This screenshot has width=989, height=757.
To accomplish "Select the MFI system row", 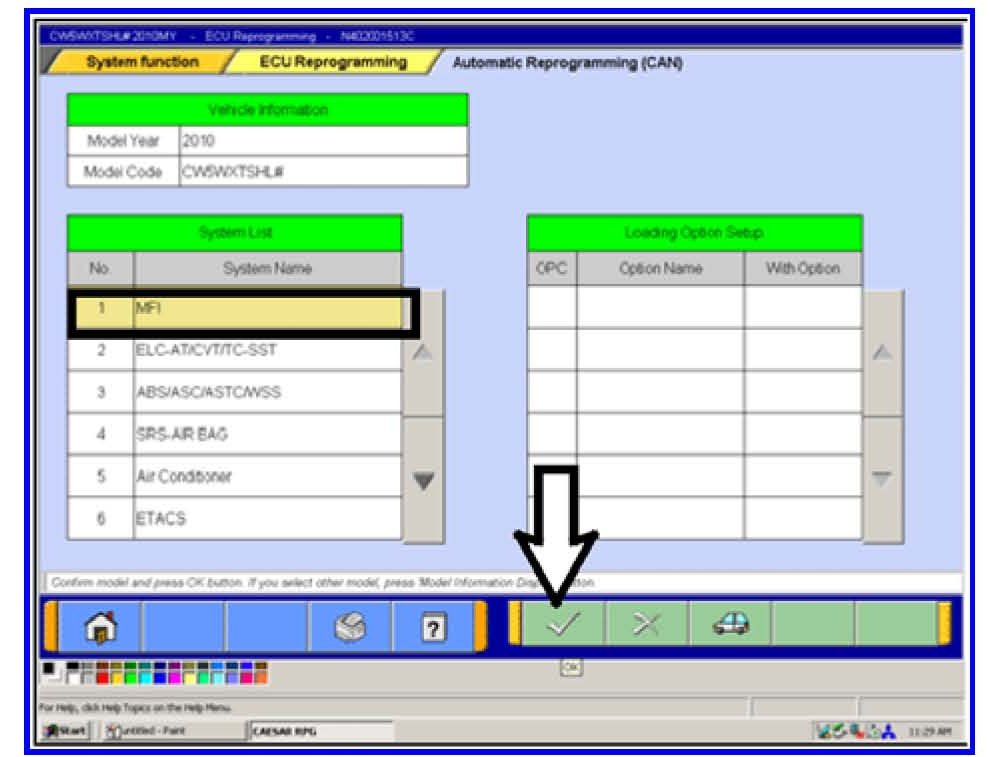I will tap(267, 309).
